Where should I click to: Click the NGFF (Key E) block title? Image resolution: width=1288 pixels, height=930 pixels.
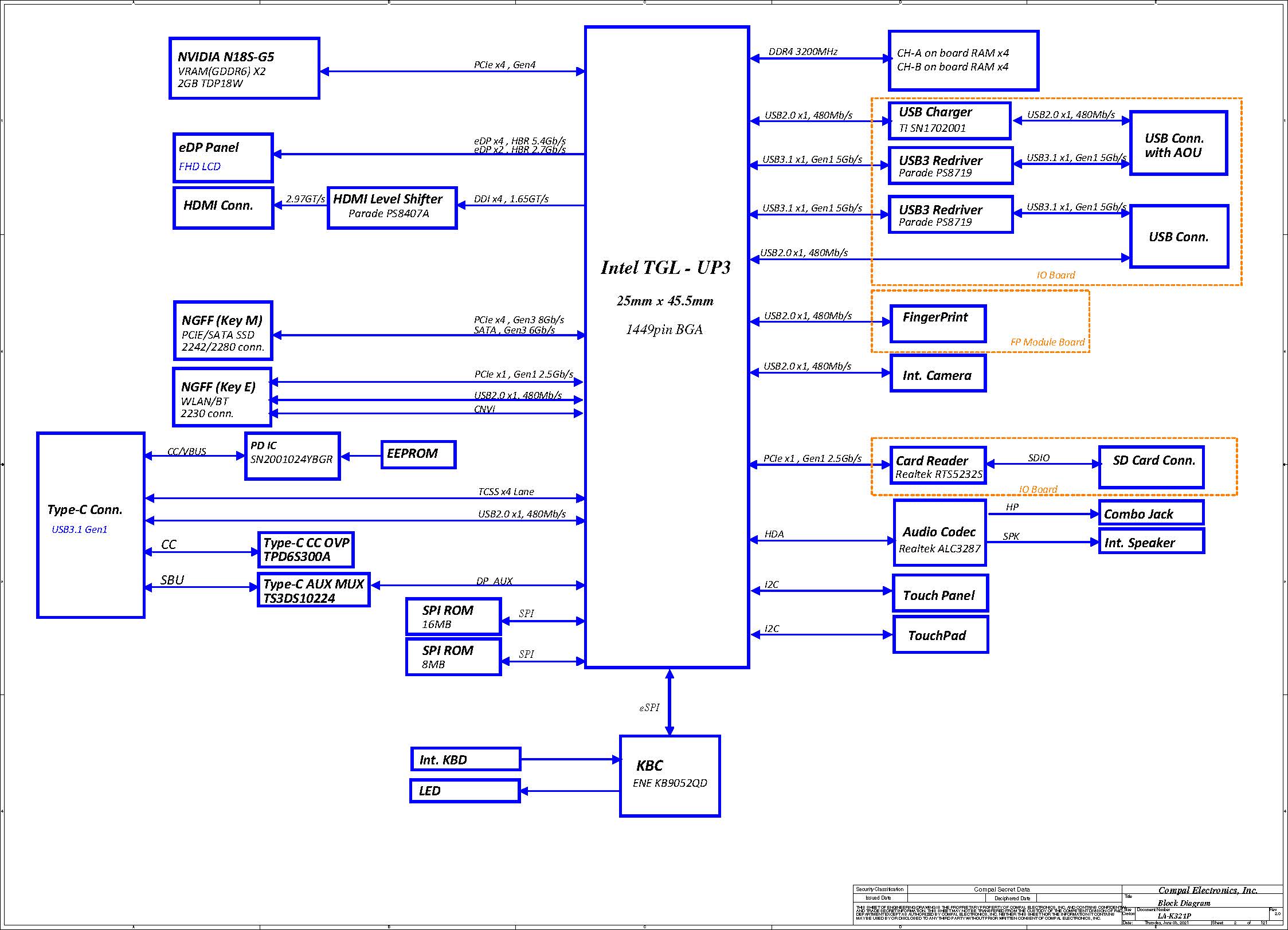pyautogui.click(x=218, y=387)
